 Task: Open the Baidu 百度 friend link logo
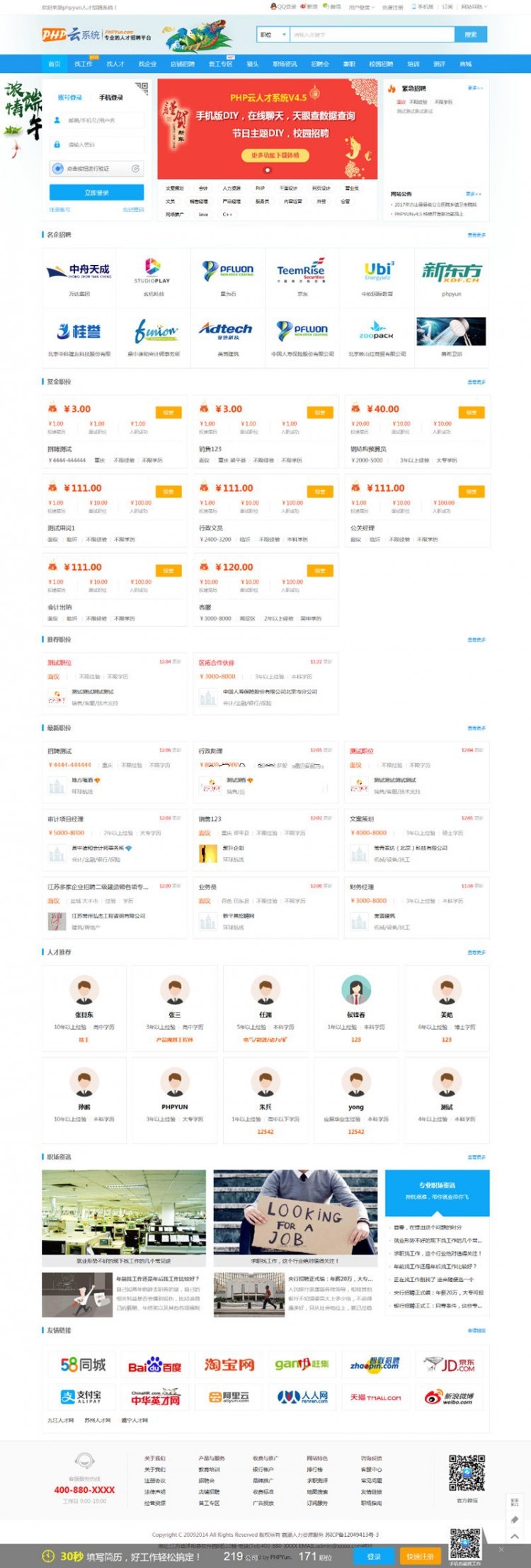(x=154, y=1366)
